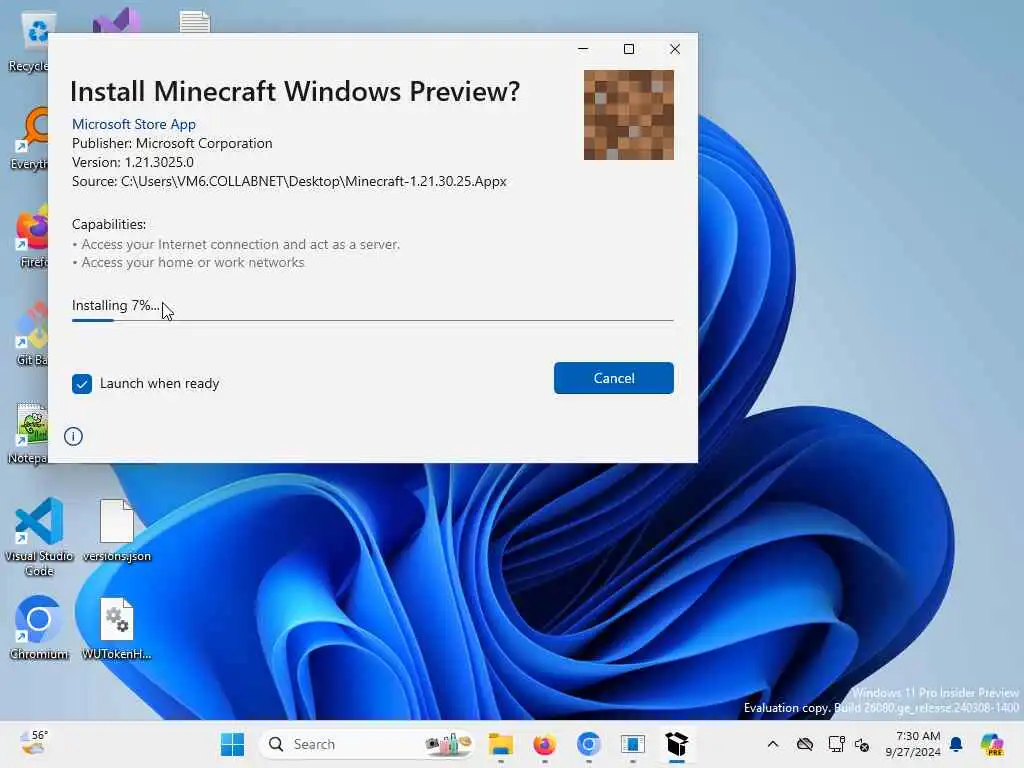Maximize the App Installer window
The height and width of the screenshot is (768, 1024).
click(629, 49)
